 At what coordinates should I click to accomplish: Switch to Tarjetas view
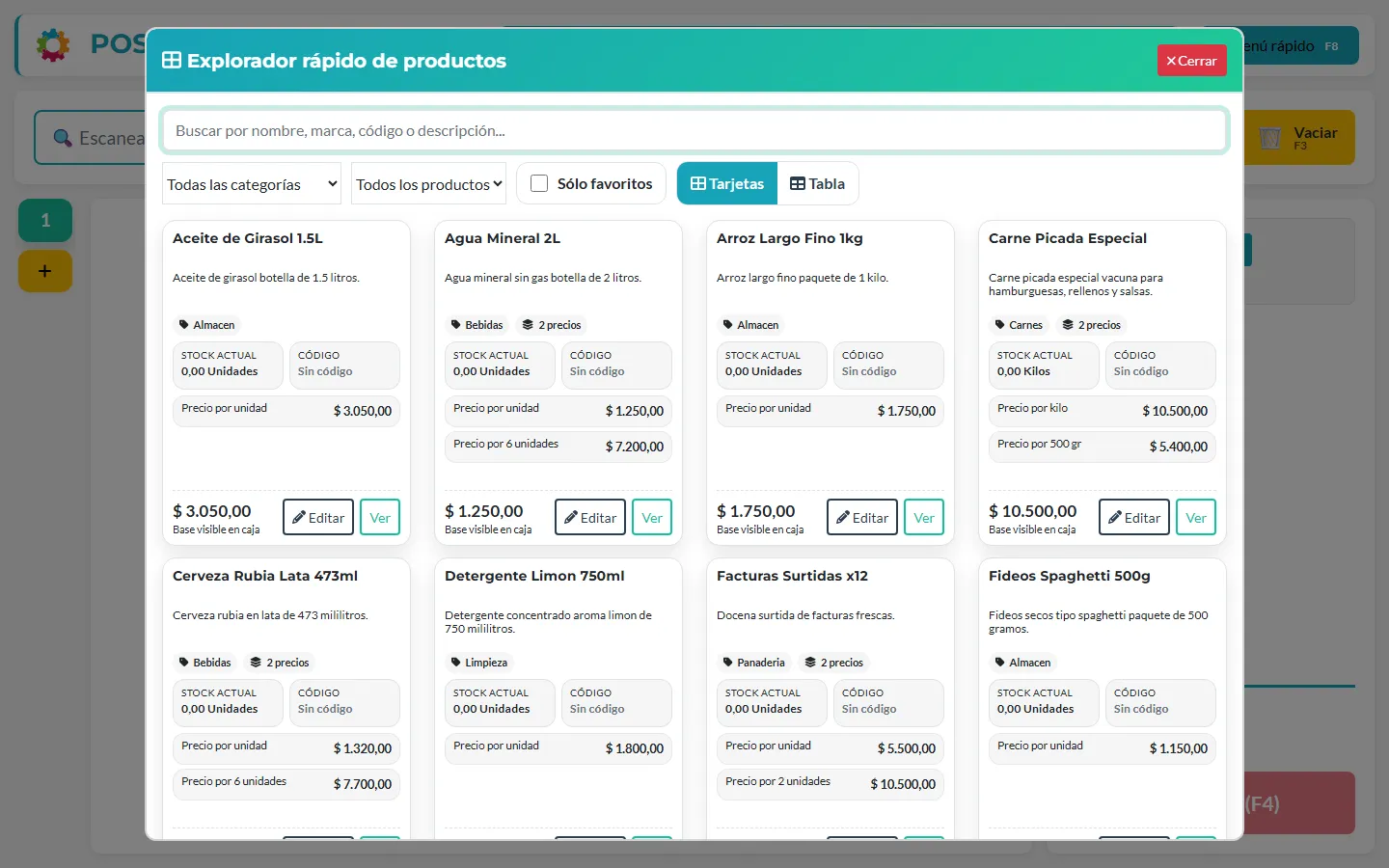coord(727,183)
